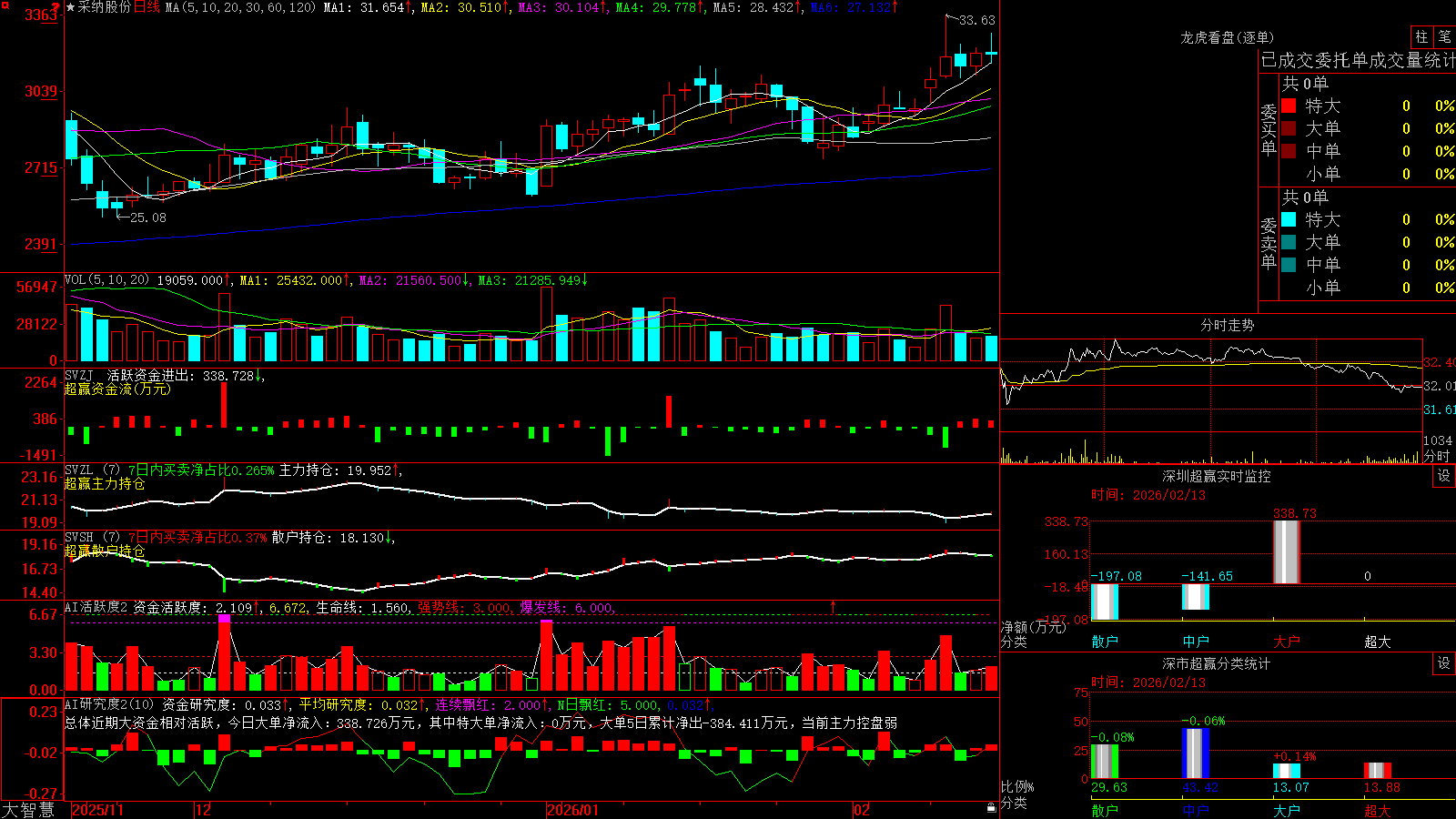Select the MA(5,10,20,30,60,120) indicator label

(x=240, y=7)
